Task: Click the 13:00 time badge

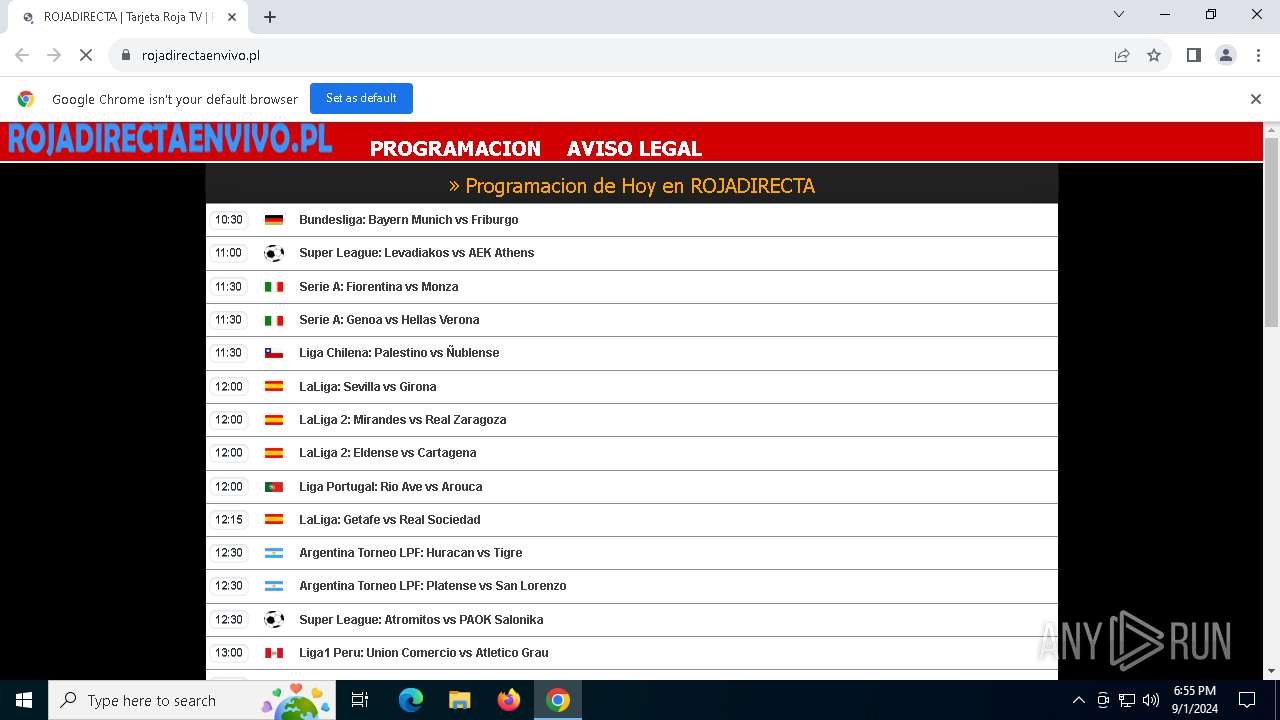Action: point(229,653)
